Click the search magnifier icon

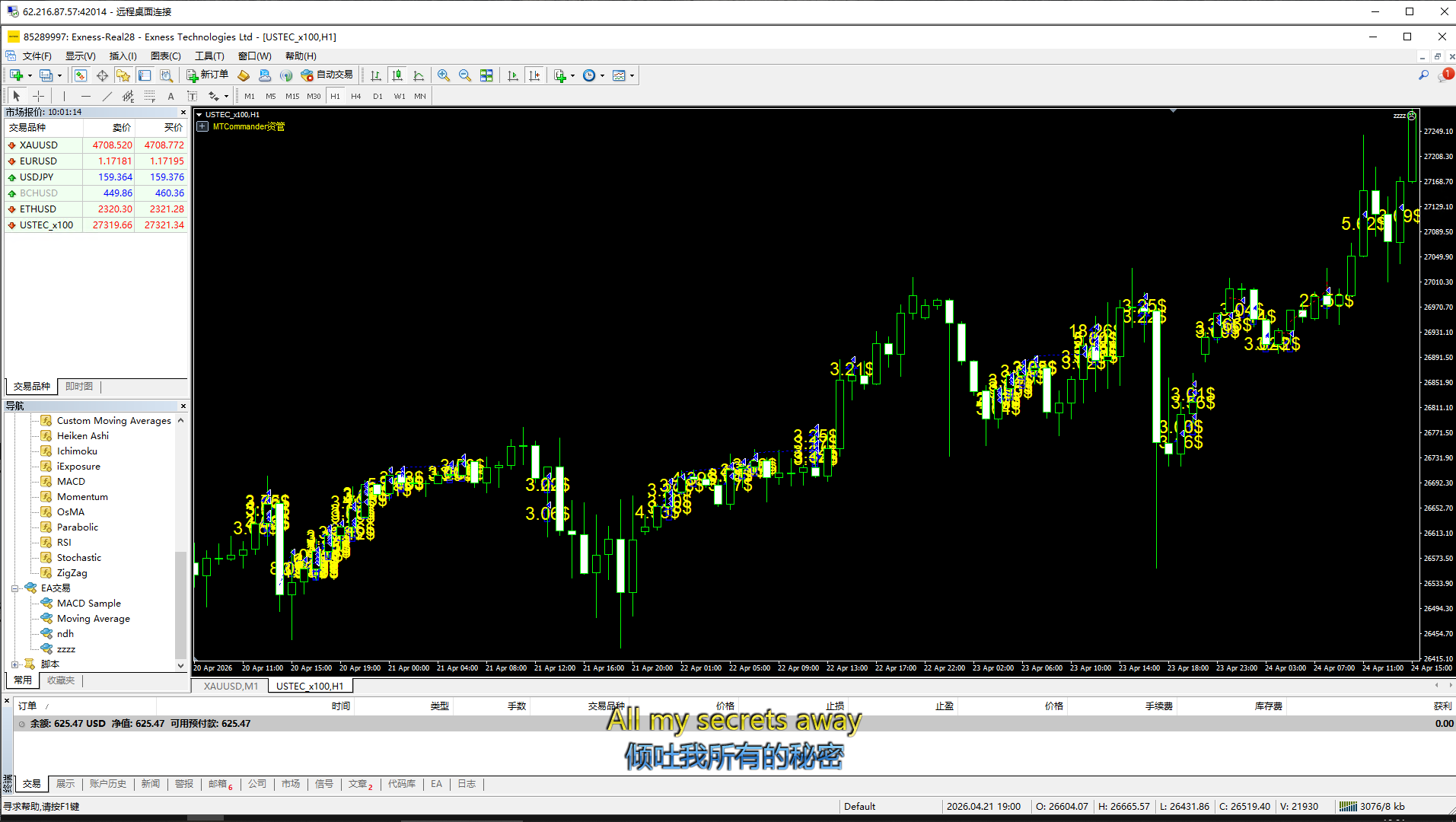coord(1423,75)
